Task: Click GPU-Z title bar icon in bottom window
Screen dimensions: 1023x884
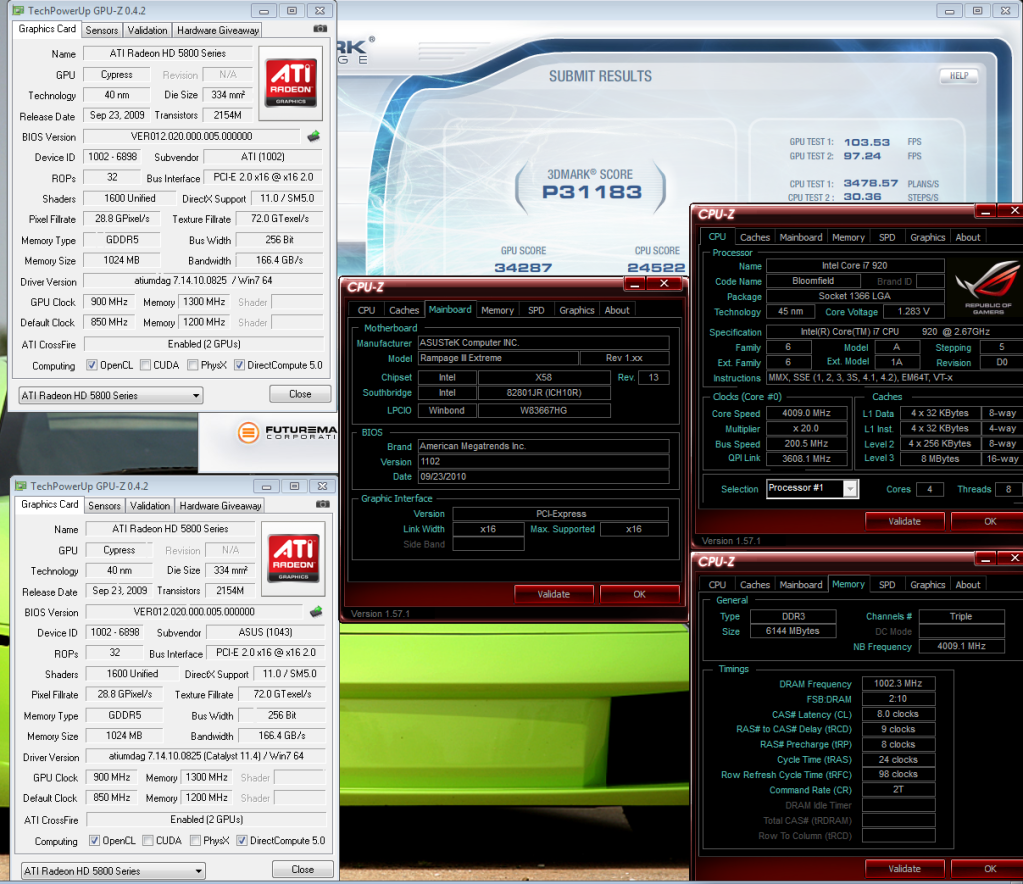Action: (x=21, y=486)
